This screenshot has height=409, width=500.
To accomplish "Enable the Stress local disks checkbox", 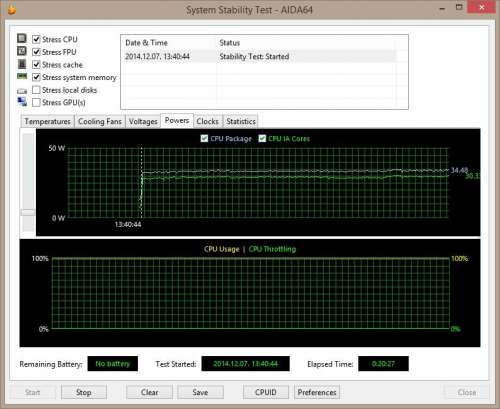I will [36, 90].
